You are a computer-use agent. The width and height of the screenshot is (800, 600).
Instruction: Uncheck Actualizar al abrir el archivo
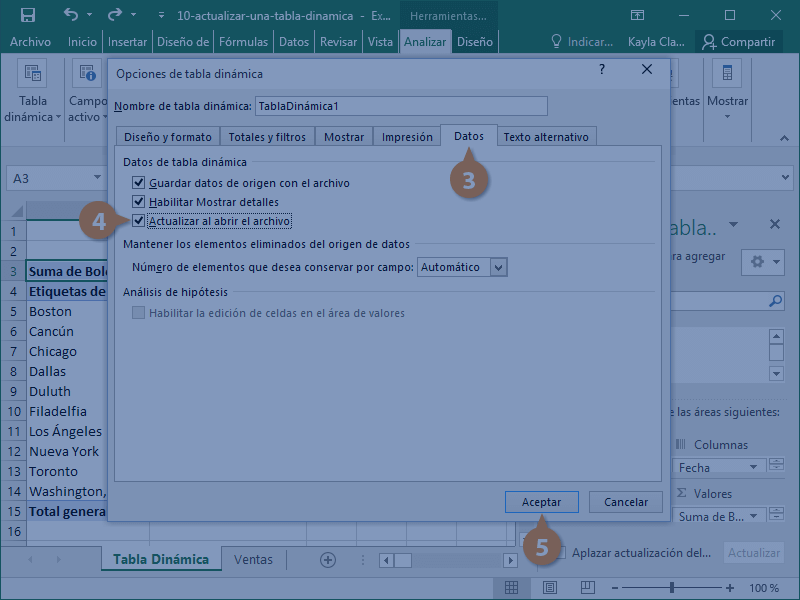[136, 220]
